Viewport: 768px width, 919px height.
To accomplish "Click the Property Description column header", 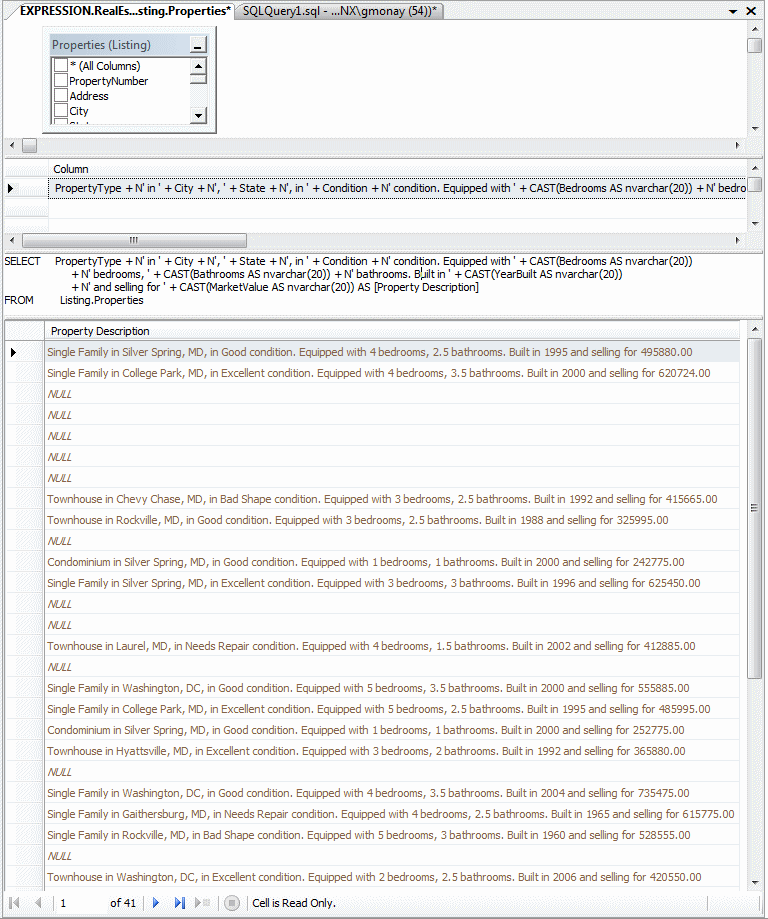I will pyautogui.click(x=392, y=331).
